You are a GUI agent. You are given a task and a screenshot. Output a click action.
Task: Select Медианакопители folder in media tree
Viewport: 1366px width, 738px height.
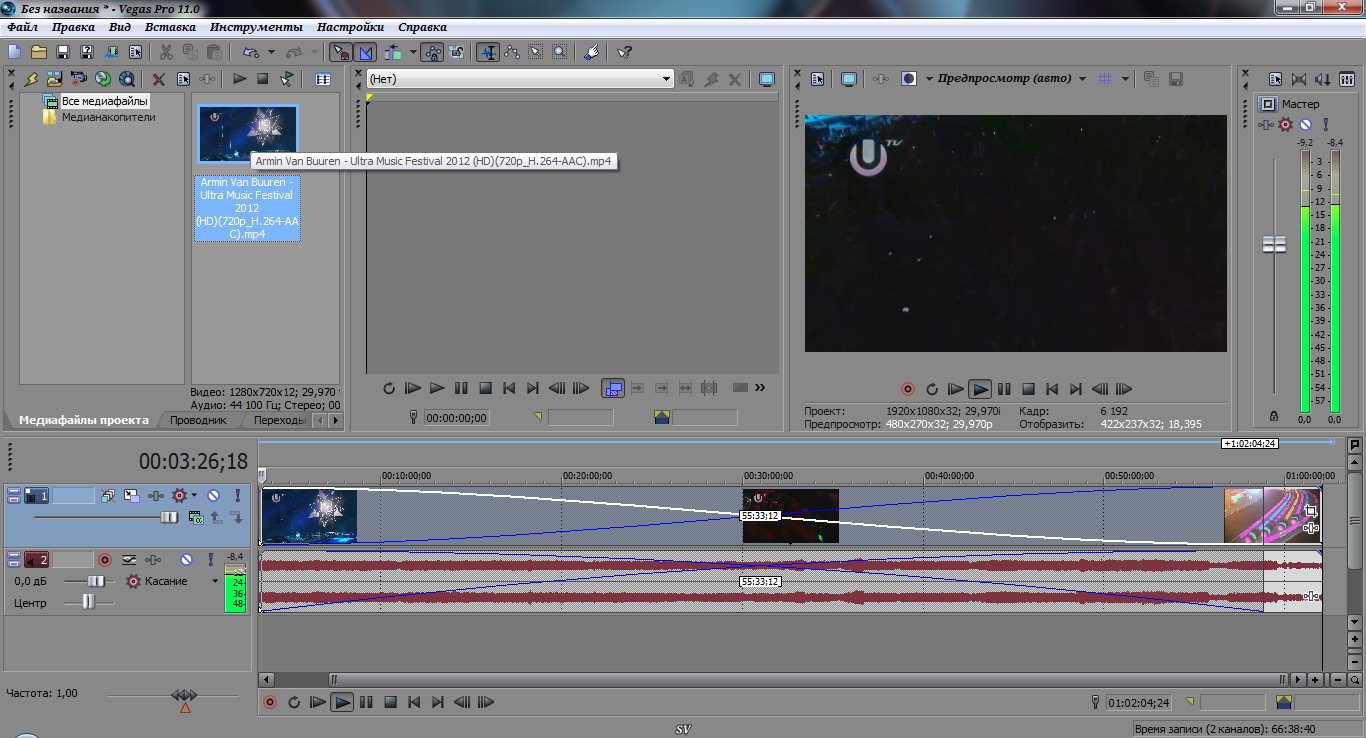pos(108,117)
